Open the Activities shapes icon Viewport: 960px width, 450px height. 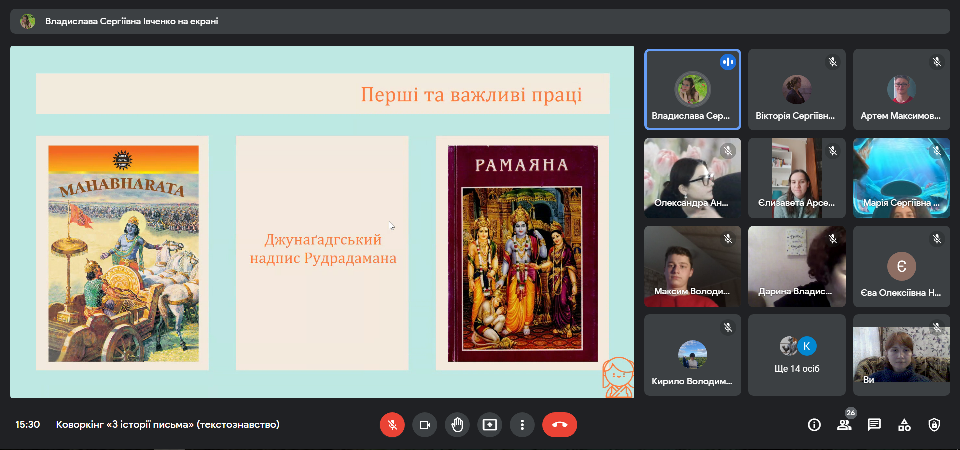(904, 424)
